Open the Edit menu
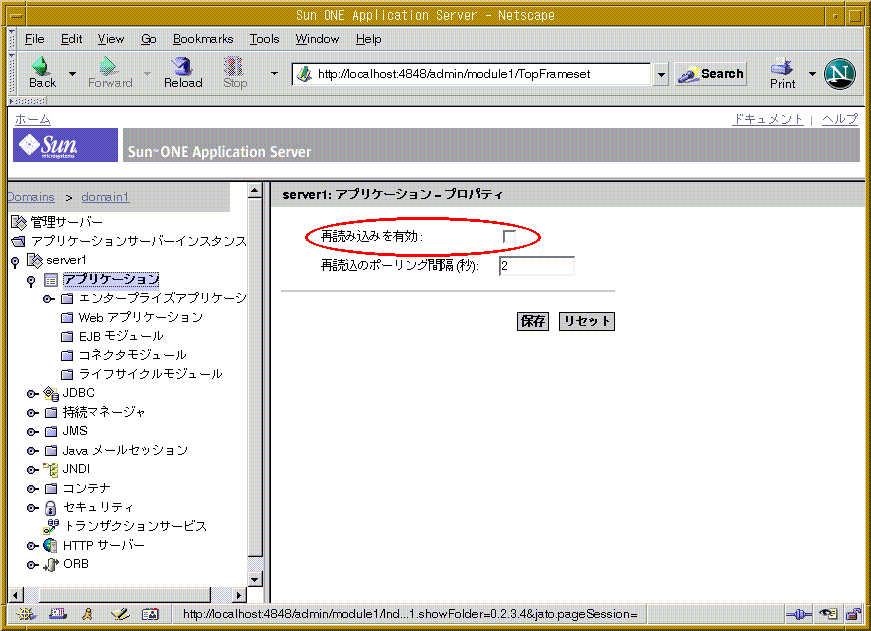The height and width of the screenshot is (631, 871). pos(71,39)
